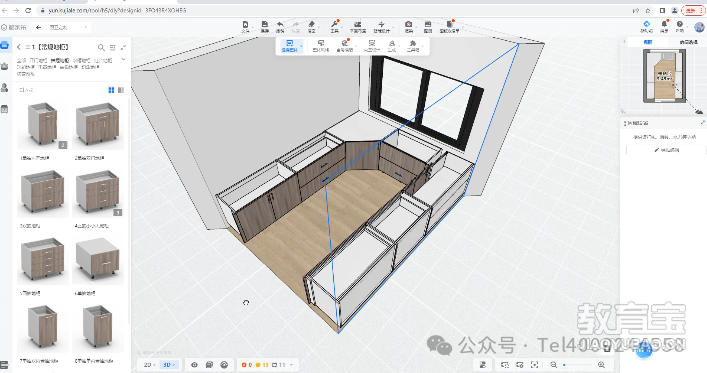Open the globe tool dropdown arrow
This screenshot has height=373, width=707.
click(356, 46)
